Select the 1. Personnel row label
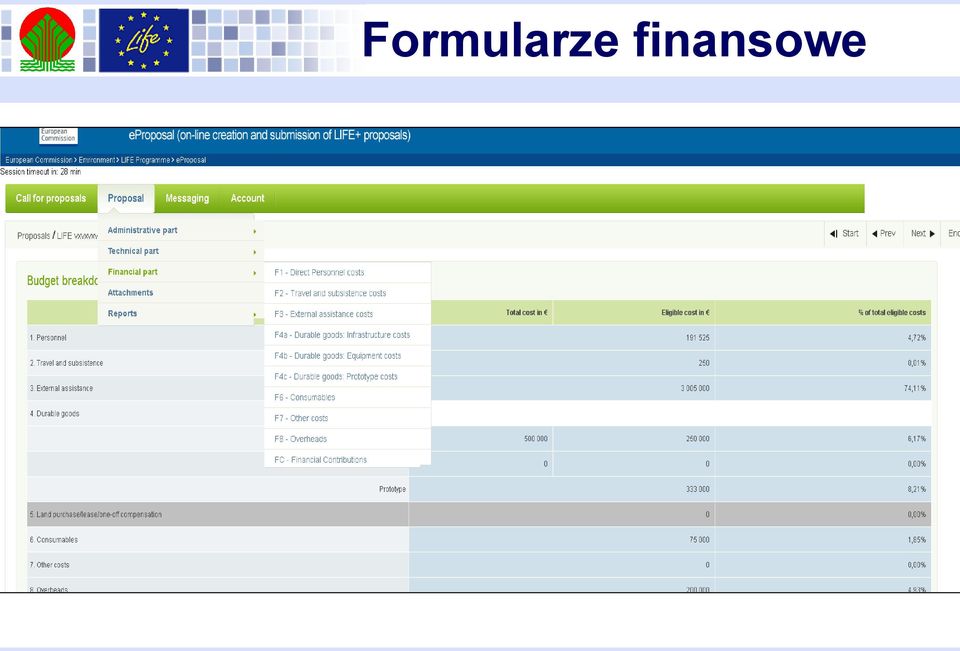This screenshot has height=651, width=960. click(x=48, y=337)
